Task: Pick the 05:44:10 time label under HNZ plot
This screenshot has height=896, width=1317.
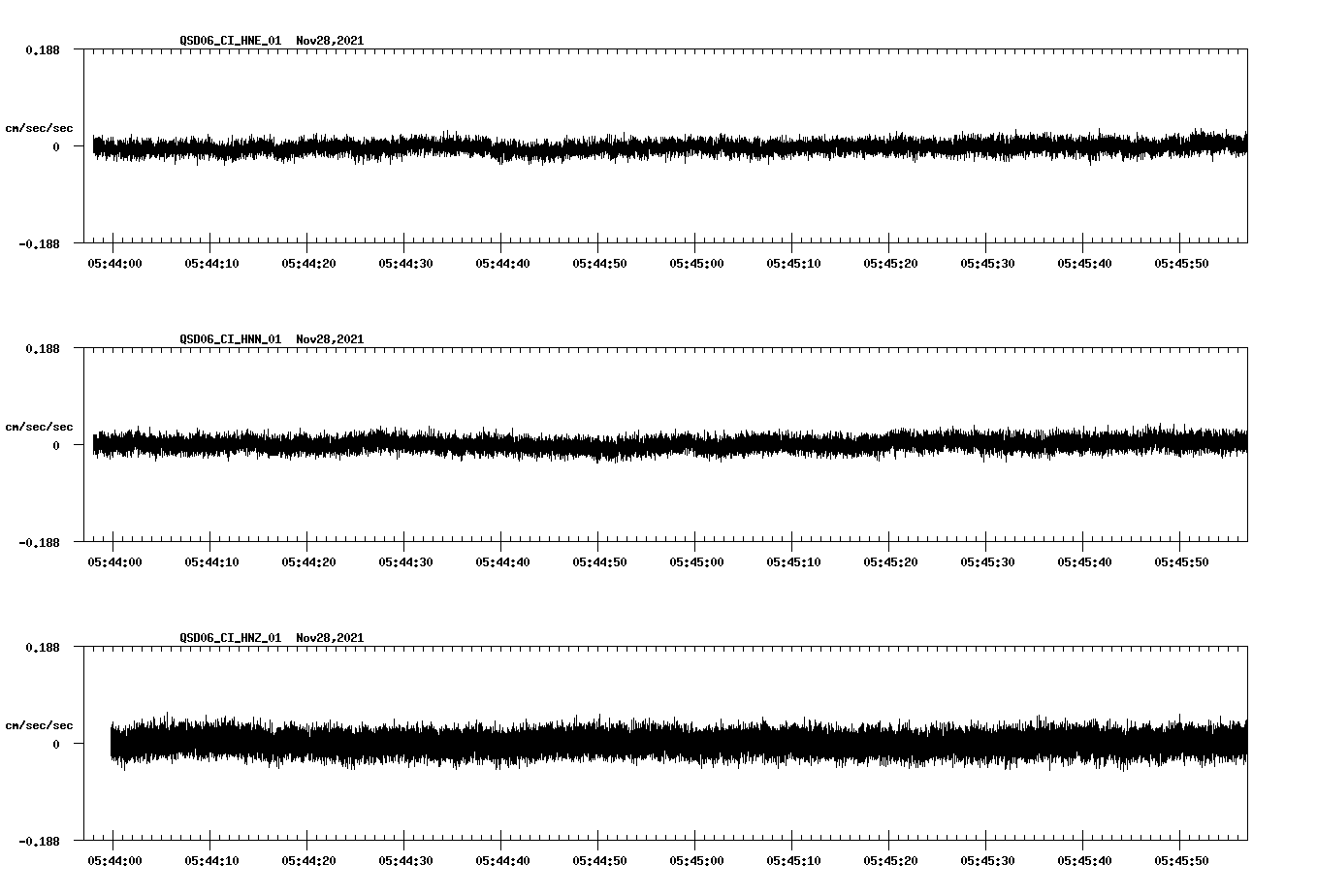Action: click(211, 861)
